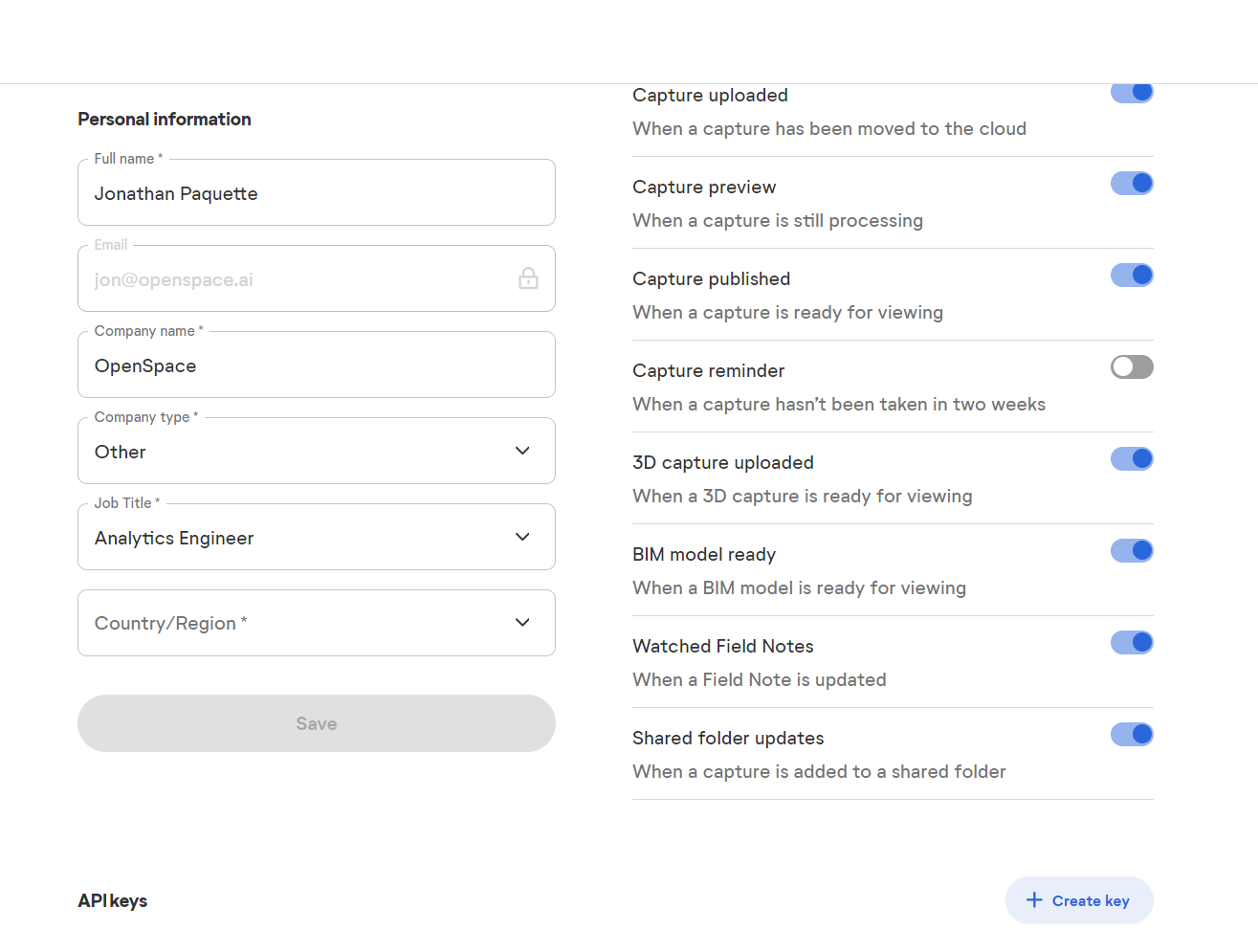Screen dimensions: 1258x952
Task: Click the Save button
Action: pos(316,723)
